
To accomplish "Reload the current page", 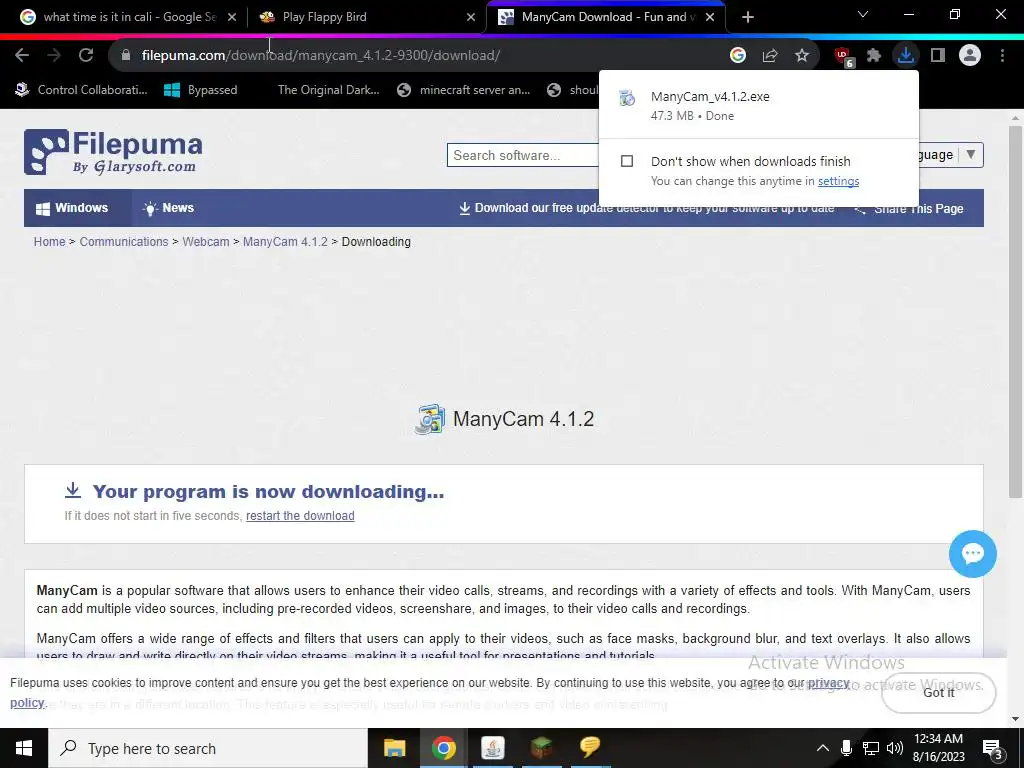I will pyautogui.click(x=86, y=56).
